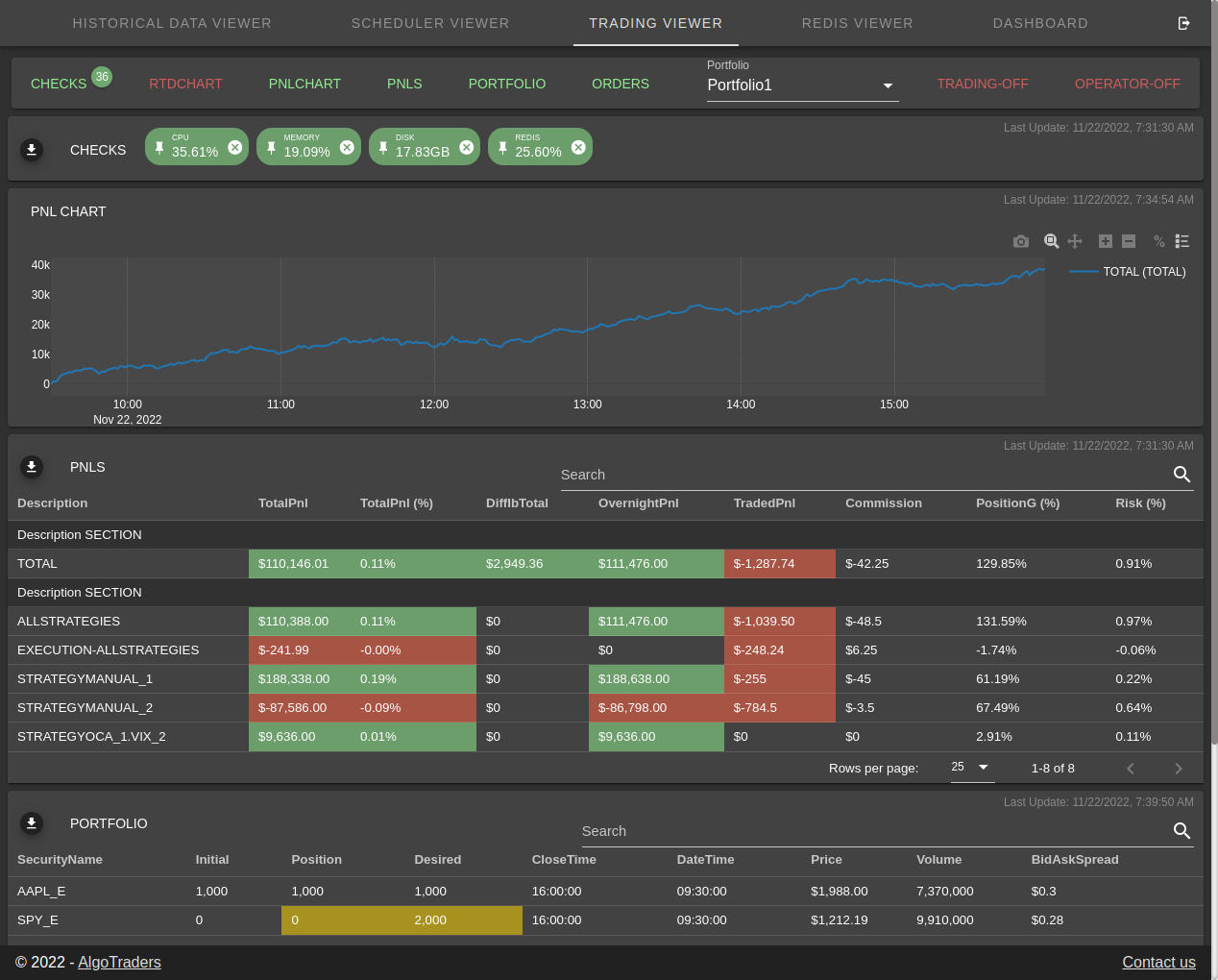The width and height of the screenshot is (1218, 980).
Task: Switch to the REDIS VIEWER tab
Action: click(x=858, y=23)
